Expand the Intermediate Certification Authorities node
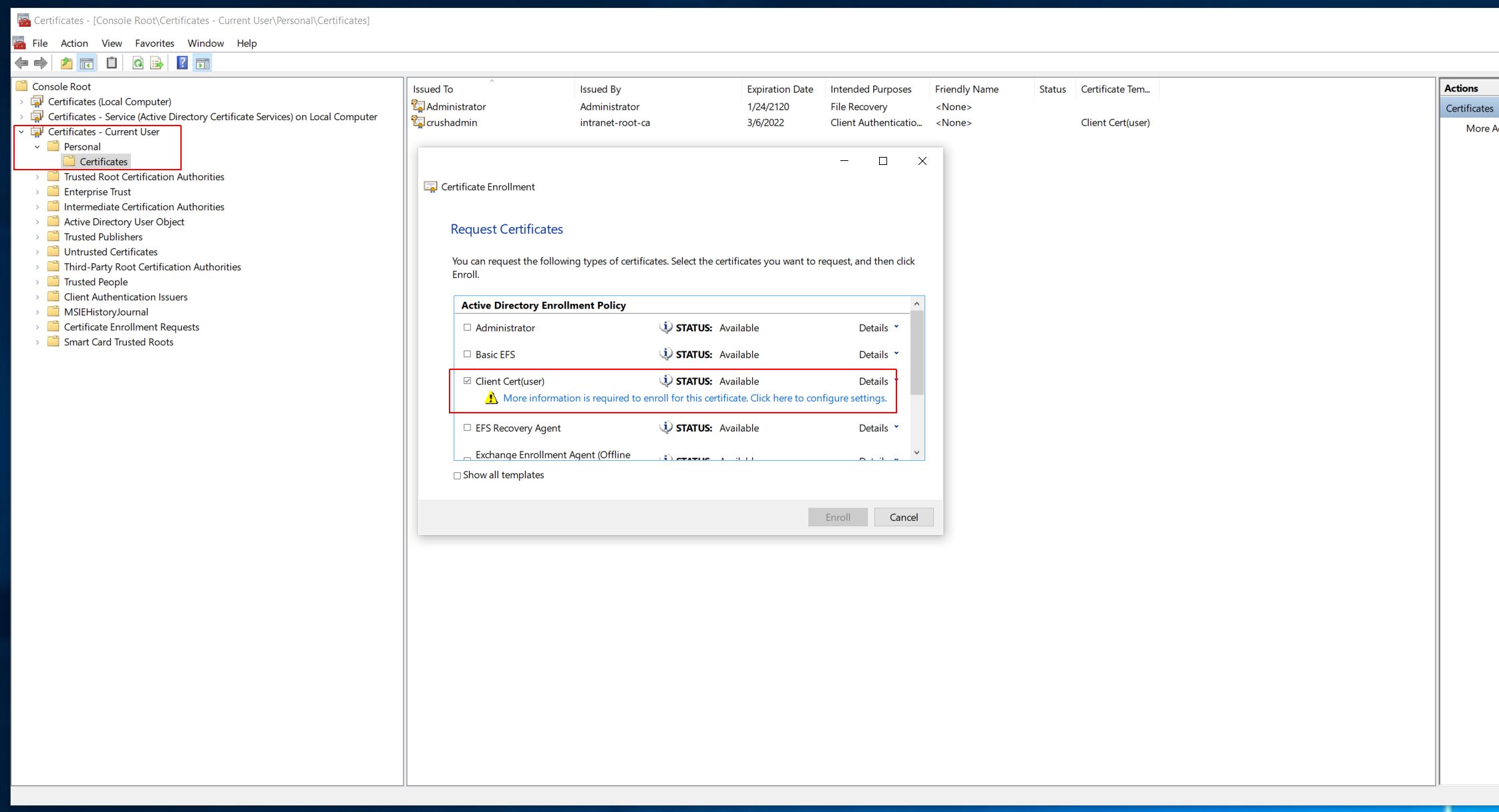The width and height of the screenshot is (1499, 812). pos(37,207)
